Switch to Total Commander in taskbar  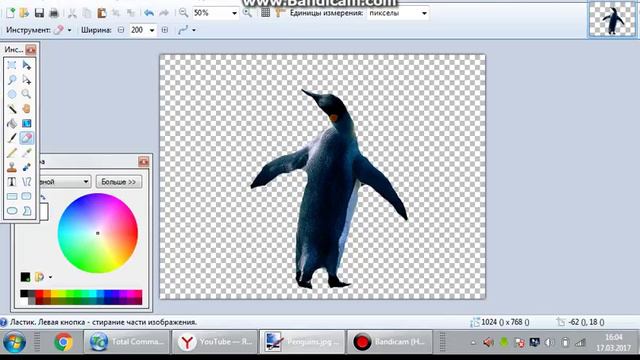pyautogui.click(x=127, y=342)
